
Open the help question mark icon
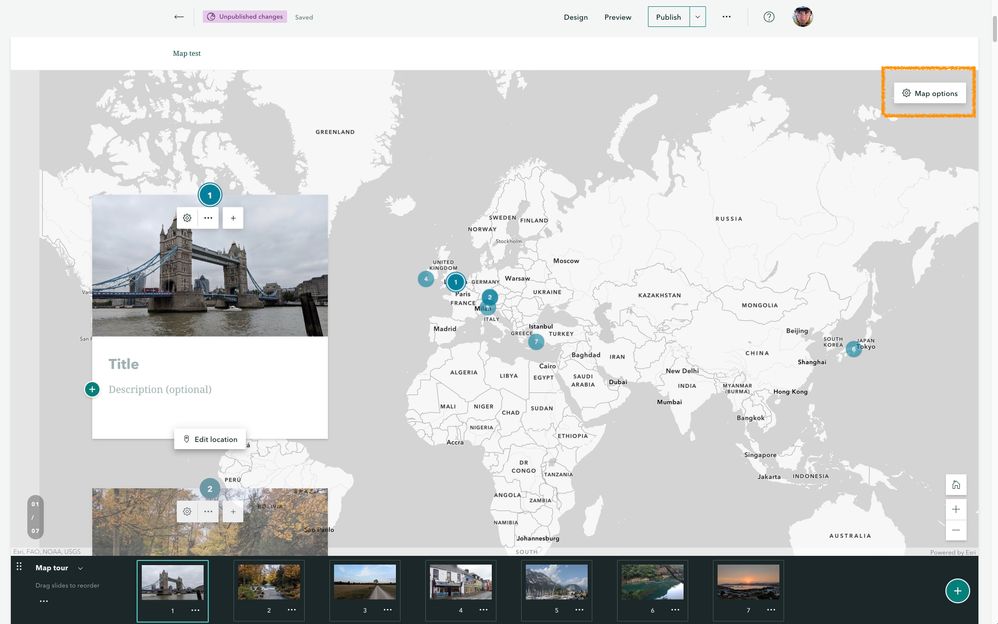click(769, 17)
